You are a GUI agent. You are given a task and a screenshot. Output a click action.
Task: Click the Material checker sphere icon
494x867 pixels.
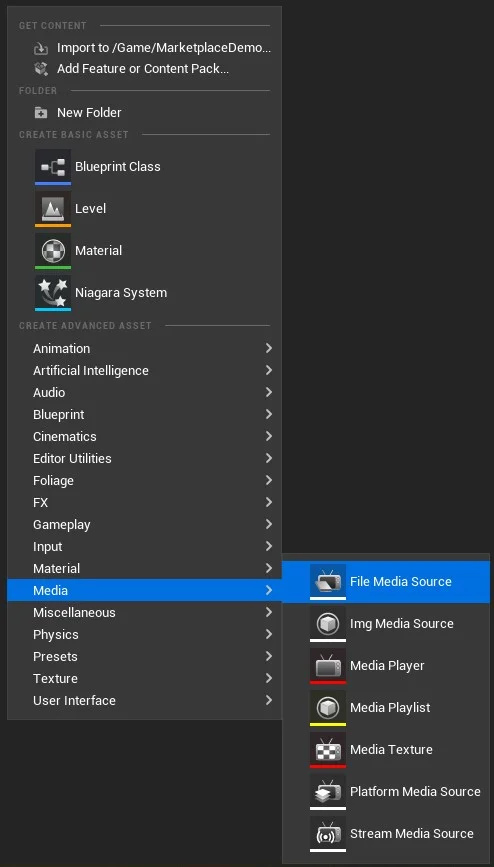pyautogui.click(x=53, y=251)
